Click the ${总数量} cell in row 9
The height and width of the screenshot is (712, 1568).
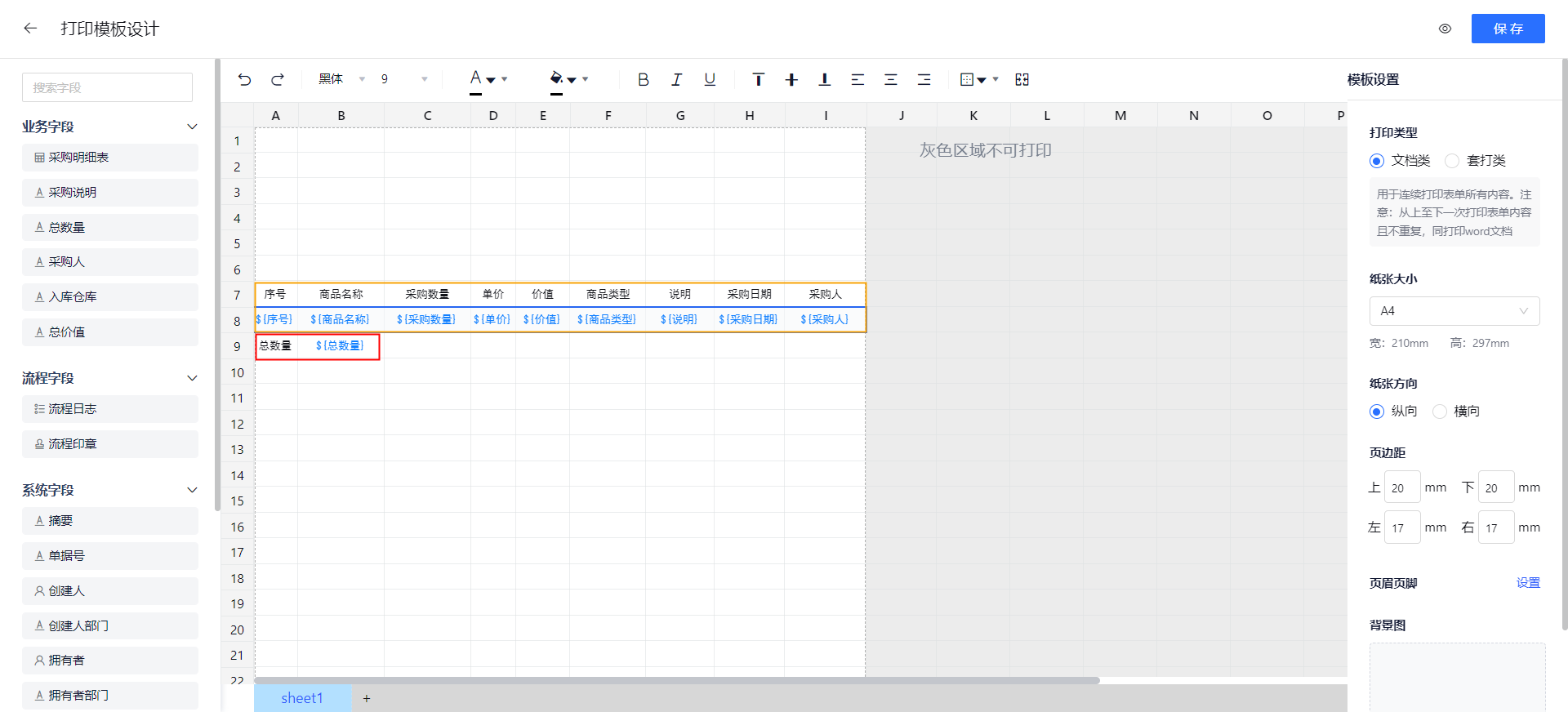[341, 346]
